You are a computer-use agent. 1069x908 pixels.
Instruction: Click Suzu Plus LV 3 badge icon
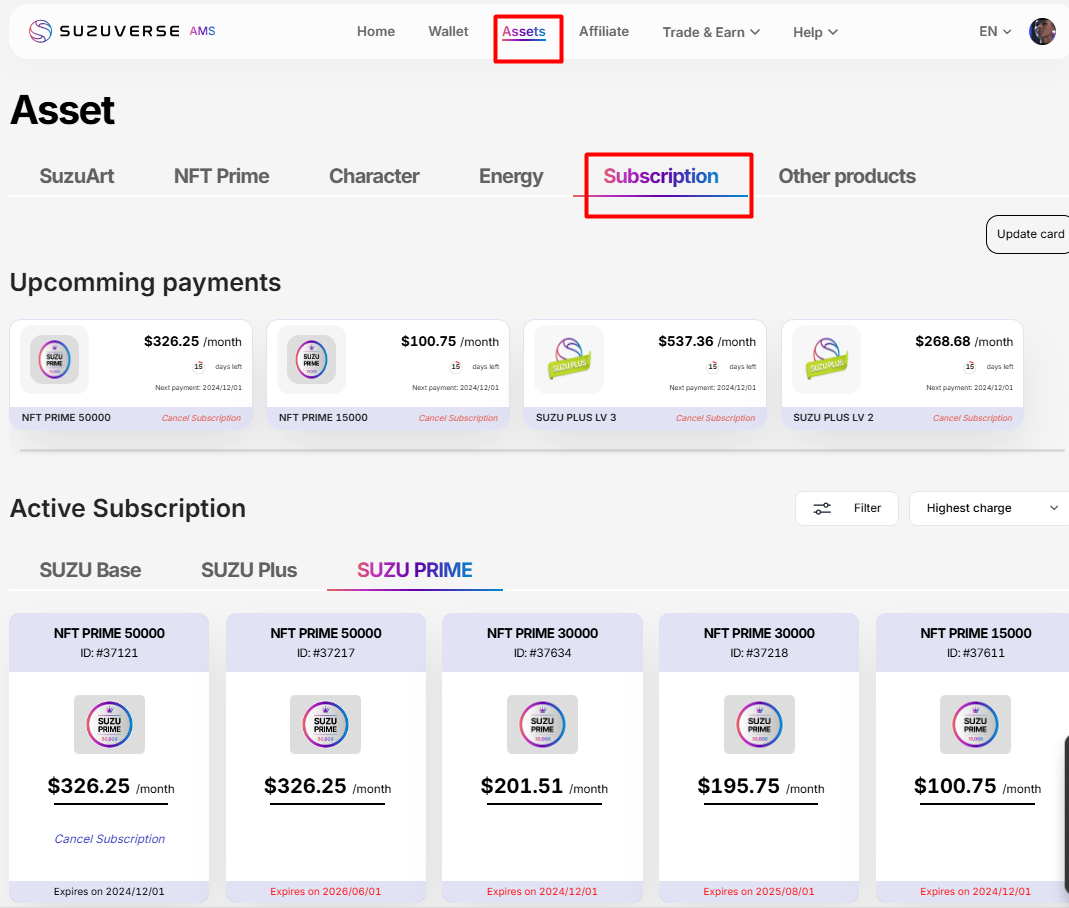[x=569, y=359]
